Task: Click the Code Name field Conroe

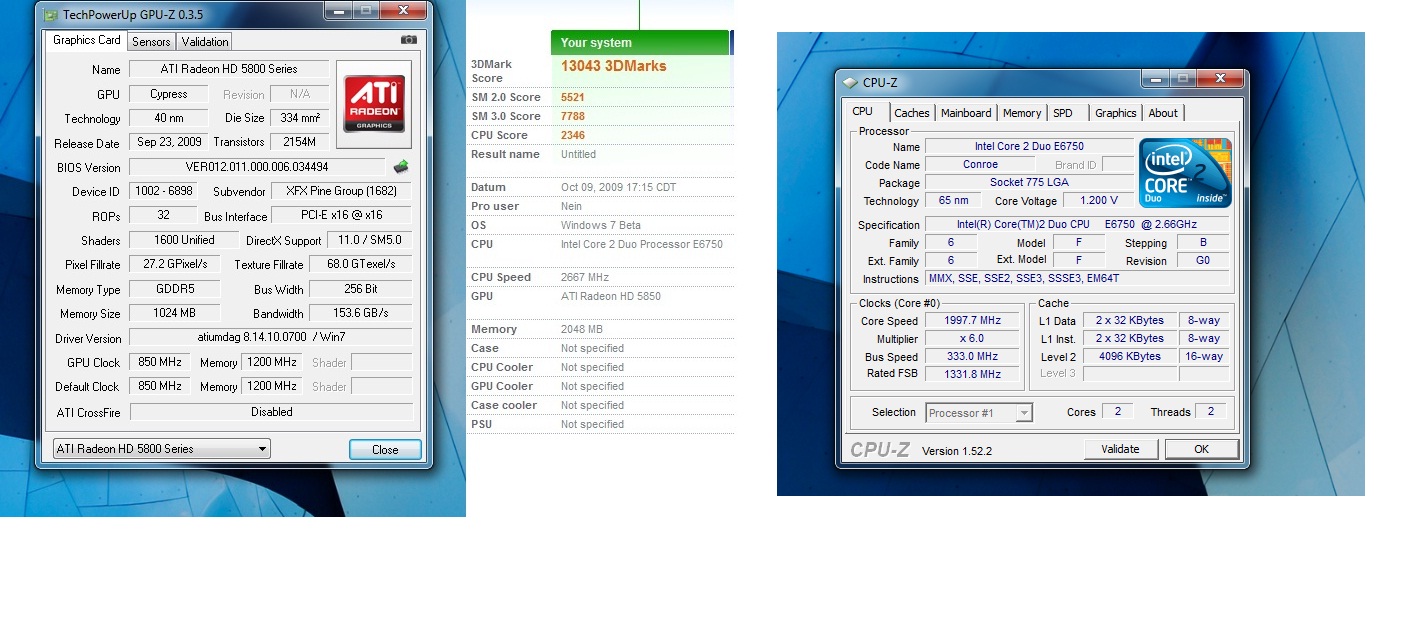Action: coord(980,164)
